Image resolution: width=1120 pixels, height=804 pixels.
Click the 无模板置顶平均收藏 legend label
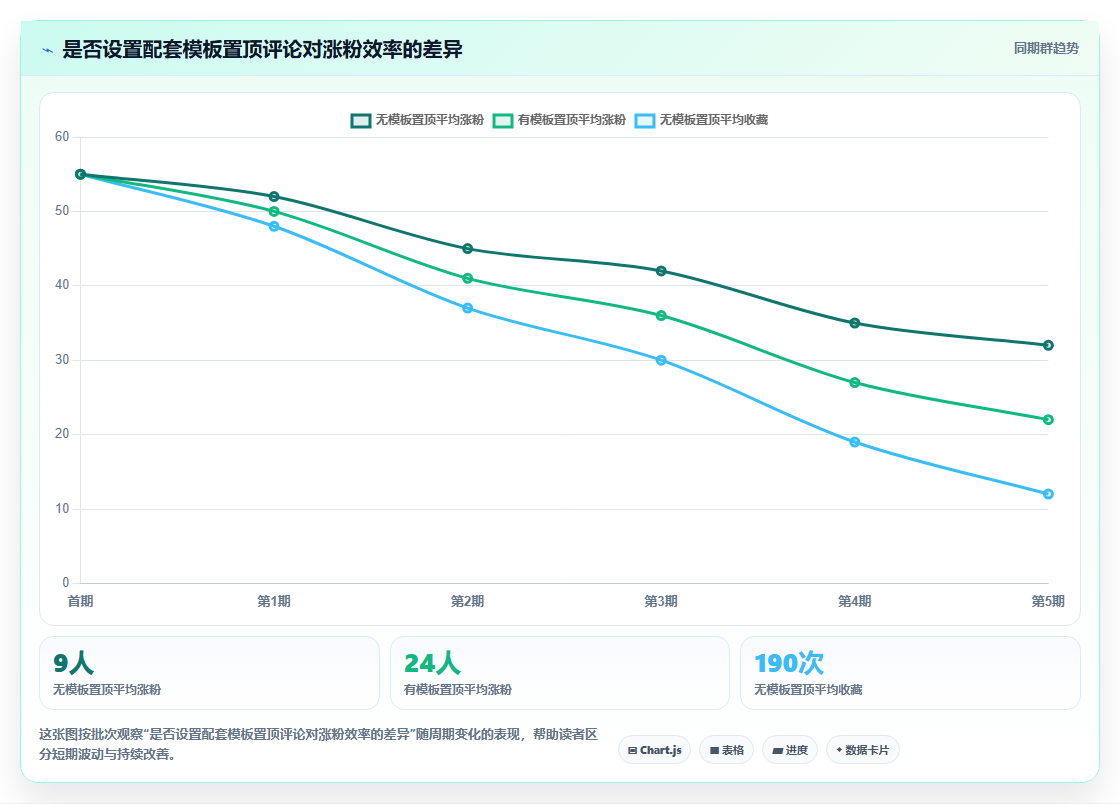tap(714, 120)
